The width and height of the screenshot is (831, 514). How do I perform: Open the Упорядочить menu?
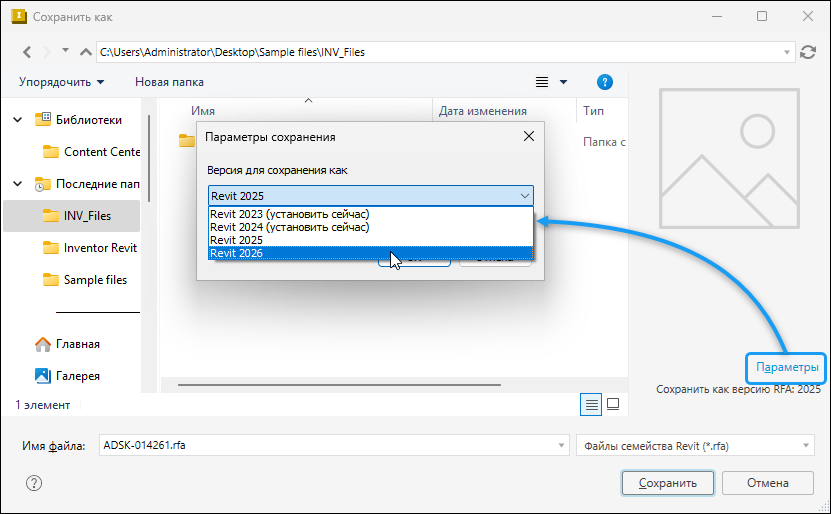(61, 82)
